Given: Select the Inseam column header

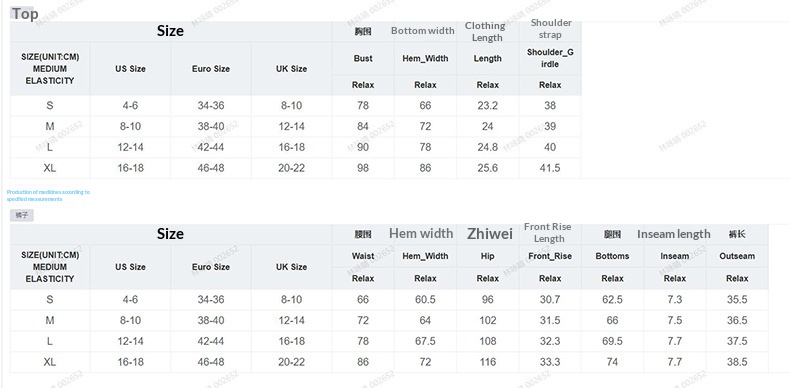Looking at the screenshot, I should (674, 256).
